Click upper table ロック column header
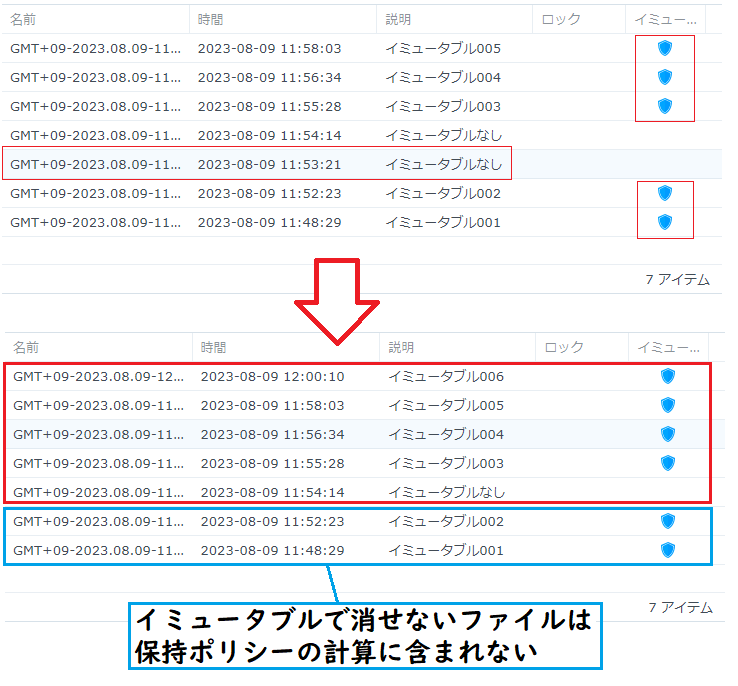This screenshot has width=738, height=686. (x=579, y=19)
